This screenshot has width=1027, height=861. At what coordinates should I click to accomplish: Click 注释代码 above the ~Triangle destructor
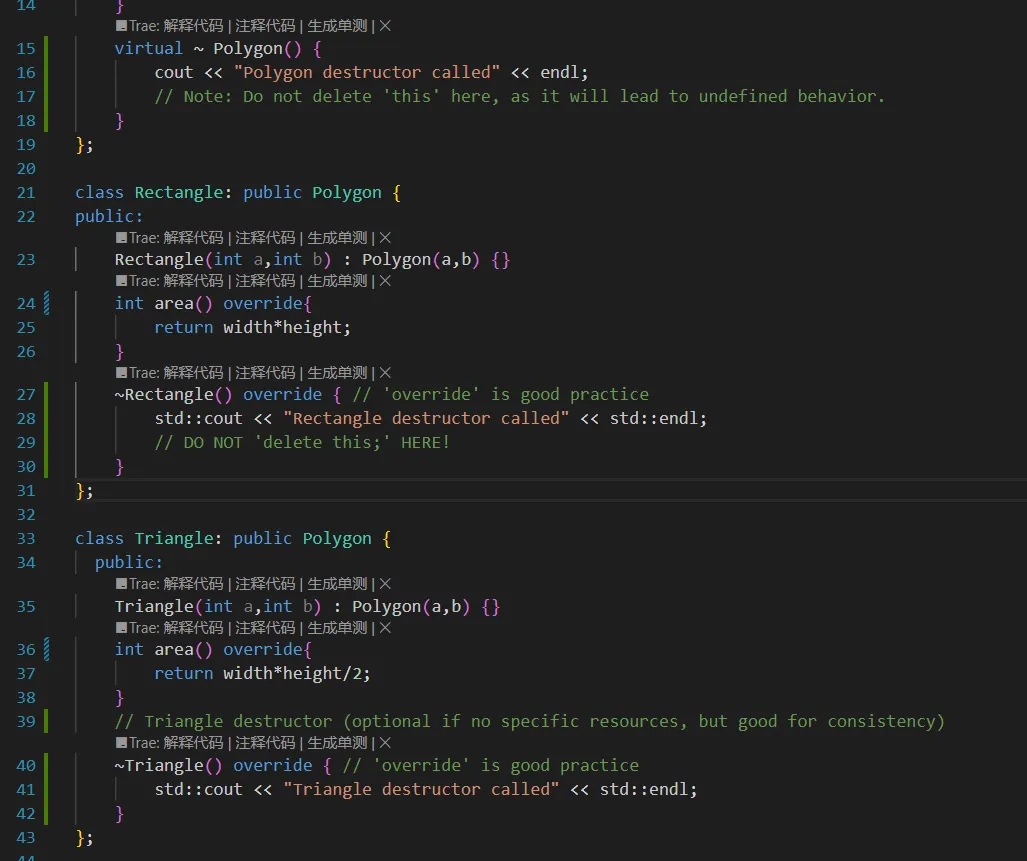tap(265, 744)
